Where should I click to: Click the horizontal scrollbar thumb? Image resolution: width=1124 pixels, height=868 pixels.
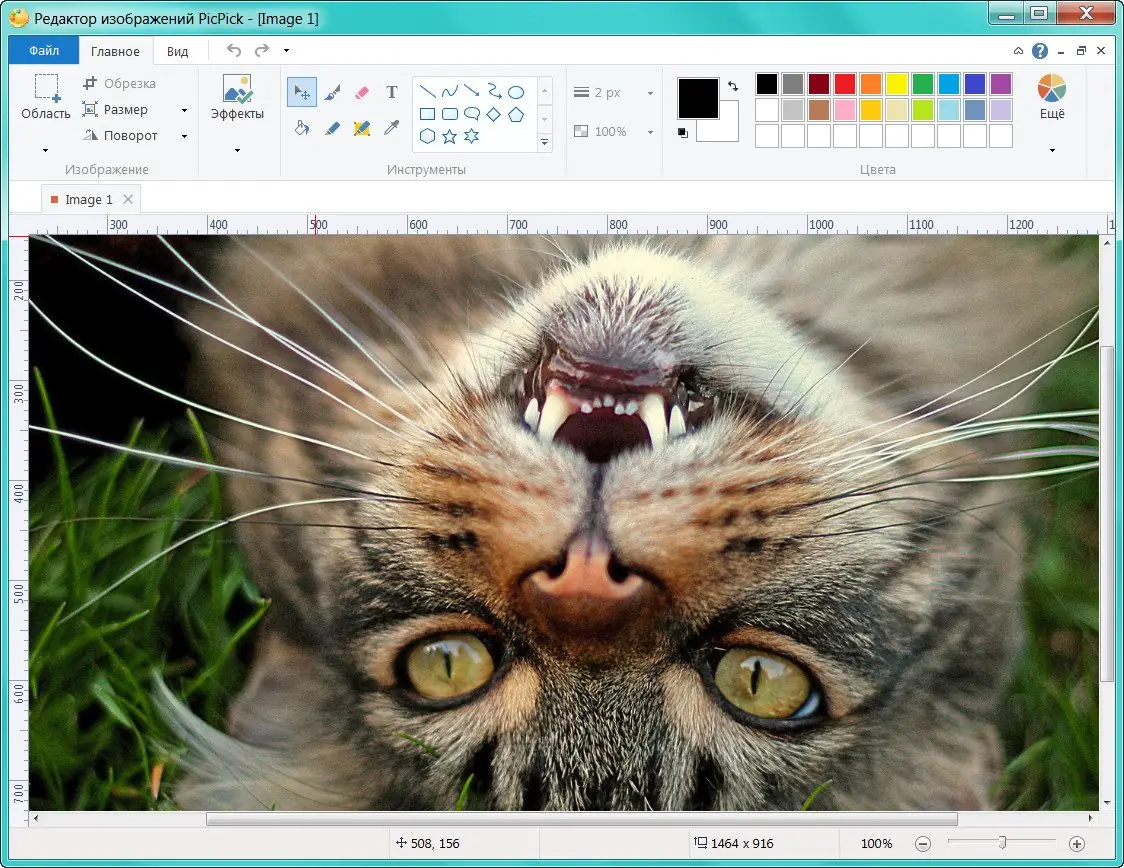(581, 819)
